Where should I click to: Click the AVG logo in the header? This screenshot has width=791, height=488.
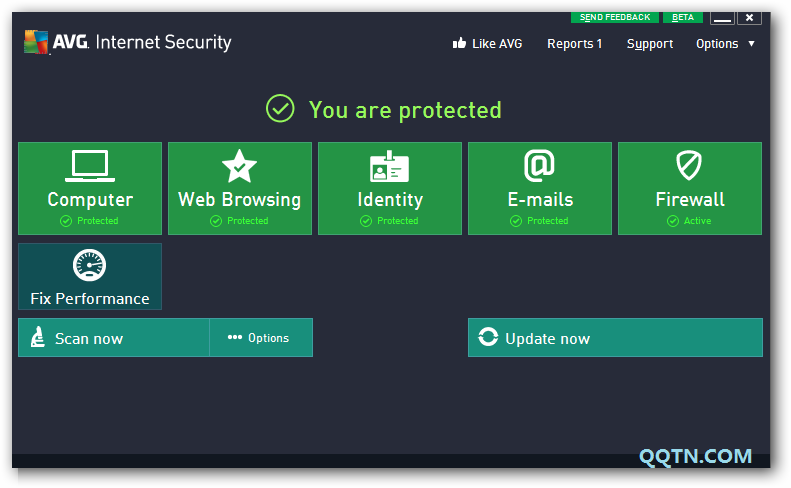[x=37, y=42]
